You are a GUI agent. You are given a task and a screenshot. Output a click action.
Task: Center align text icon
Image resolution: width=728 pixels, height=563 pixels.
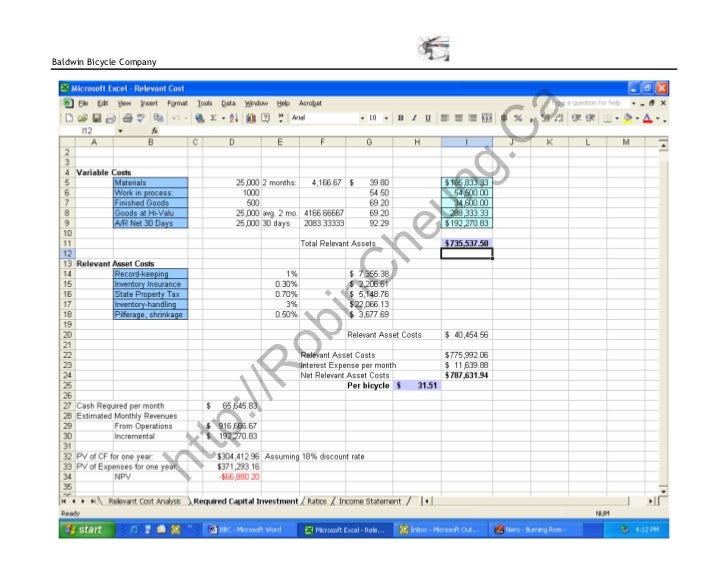click(458, 118)
